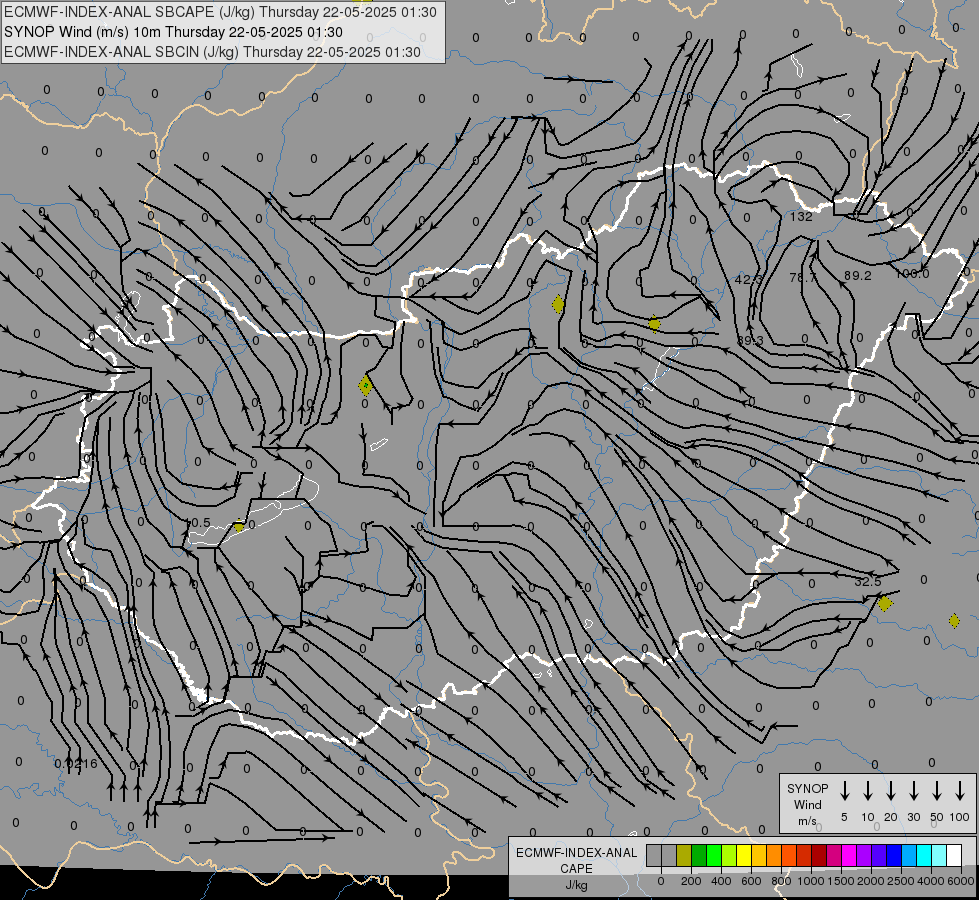Click the 5 m/s wind arrow in legend
The image size is (979, 900).
tap(844, 790)
